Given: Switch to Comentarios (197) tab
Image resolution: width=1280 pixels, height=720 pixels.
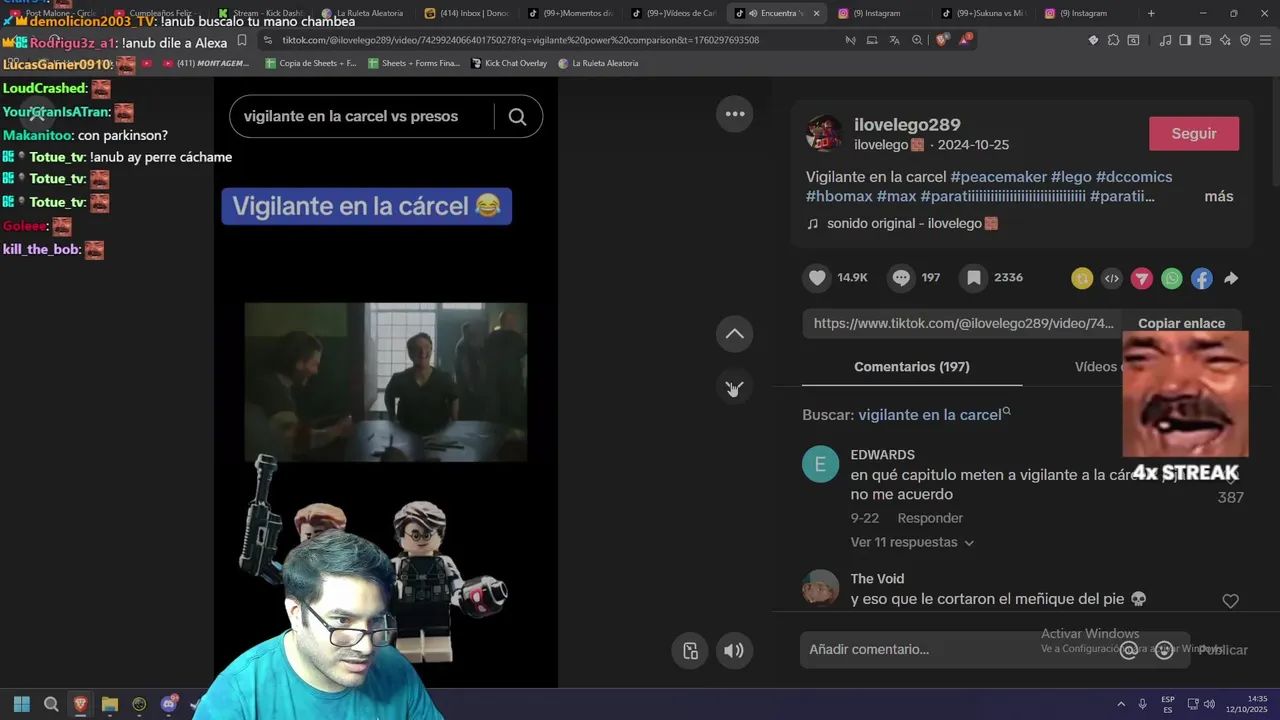Looking at the screenshot, I should 912,367.
